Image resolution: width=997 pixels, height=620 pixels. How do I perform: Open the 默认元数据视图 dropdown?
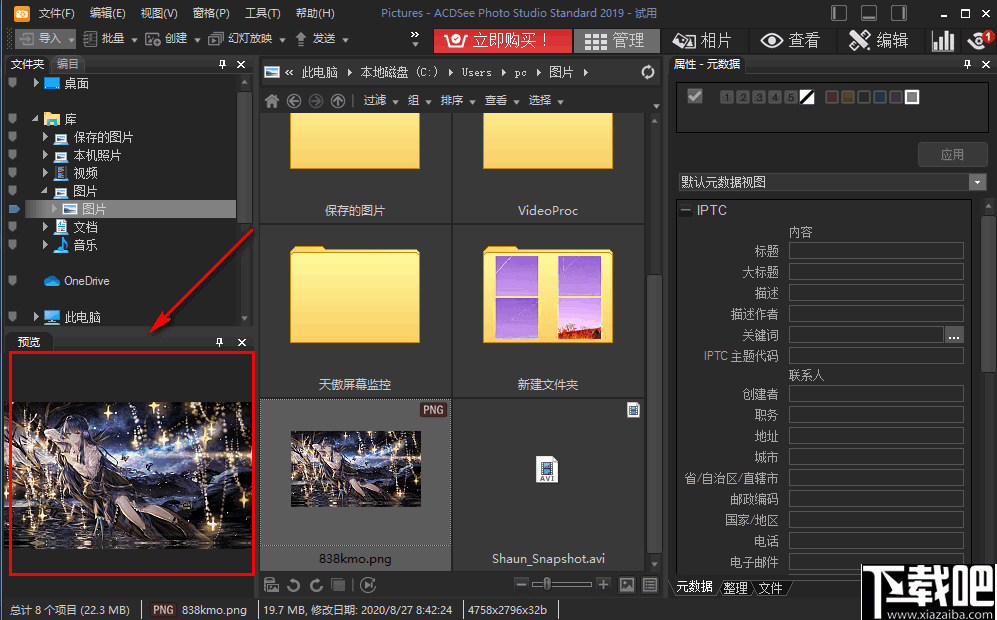click(x=976, y=182)
